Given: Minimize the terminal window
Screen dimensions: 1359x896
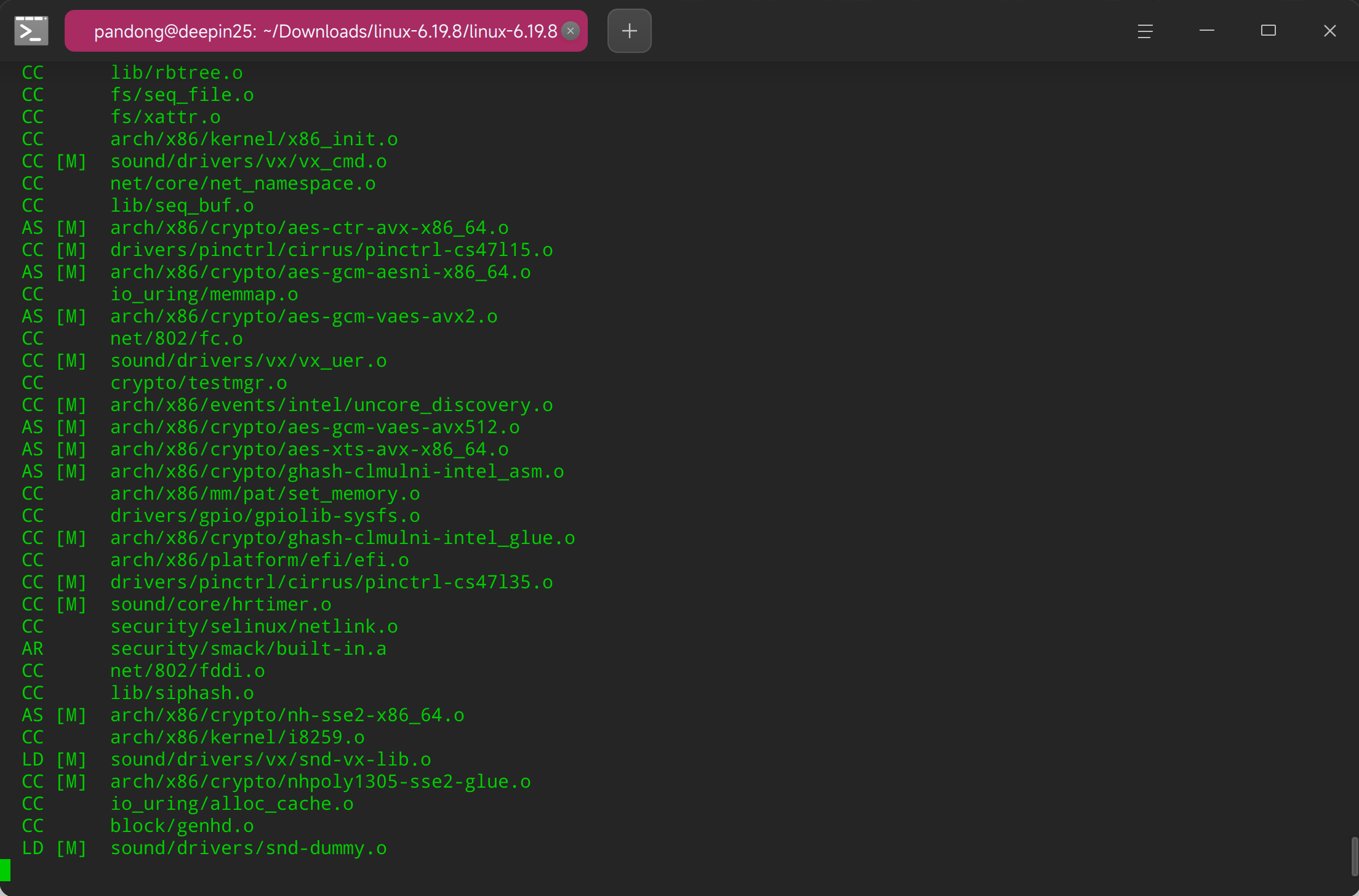Looking at the screenshot, I should pos(1206,31).
